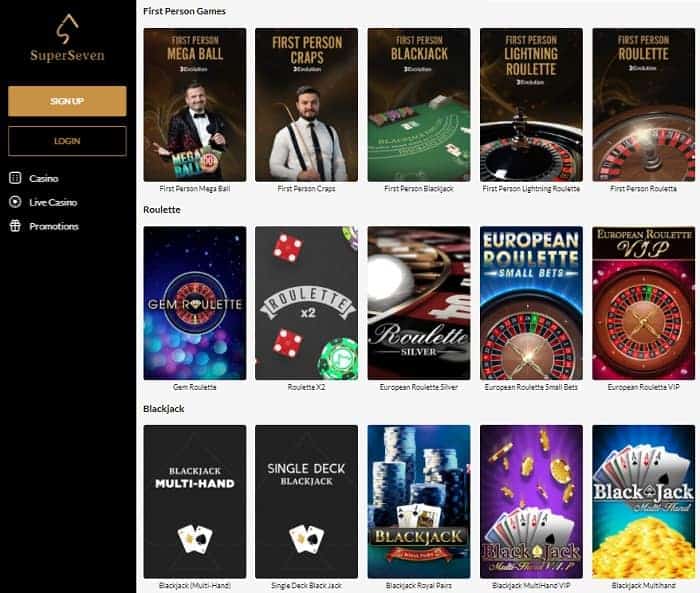Viewport: 700px width, 593px height.
Task: Click the First Person Blackjack caption link
Action: [x=419, y=189]
